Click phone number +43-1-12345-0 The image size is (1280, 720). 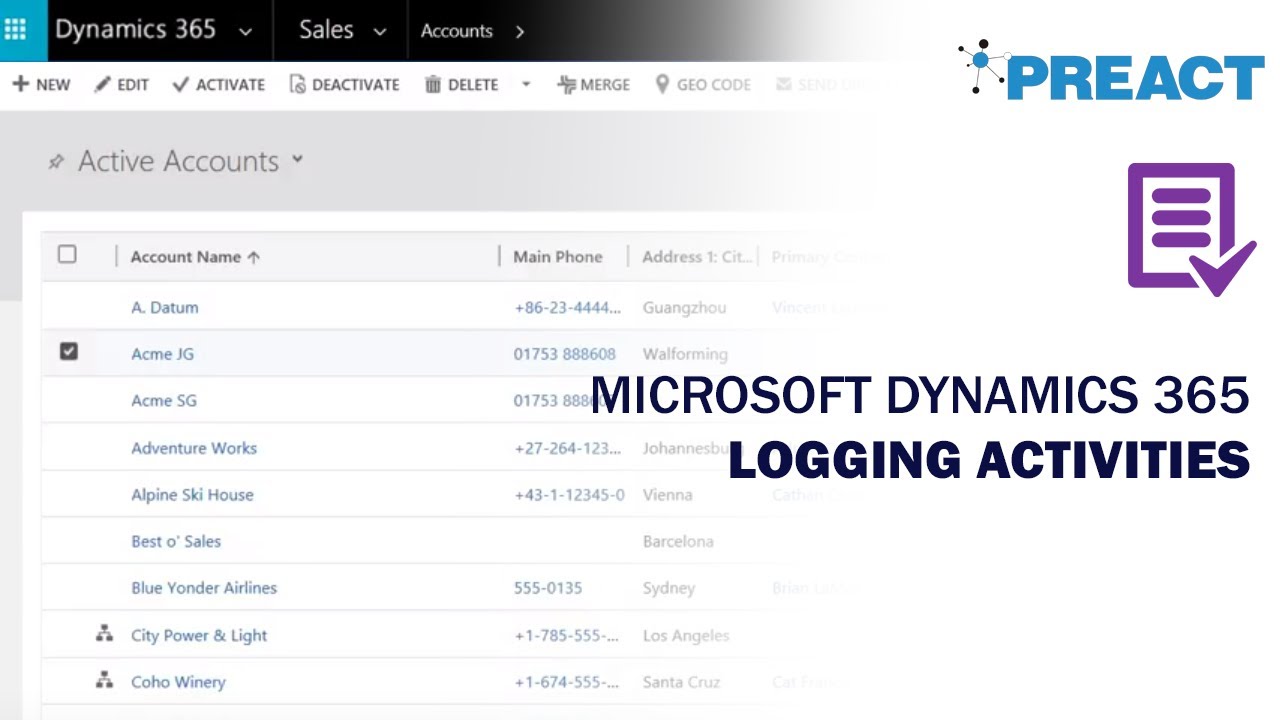click(570, 495)
